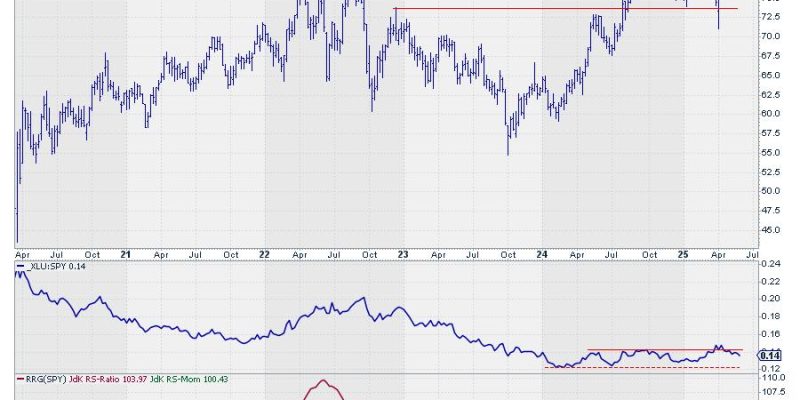Click the year 24 axis label
The width and height of the screenshot is (800, 400).
click(x=542, y=255)
